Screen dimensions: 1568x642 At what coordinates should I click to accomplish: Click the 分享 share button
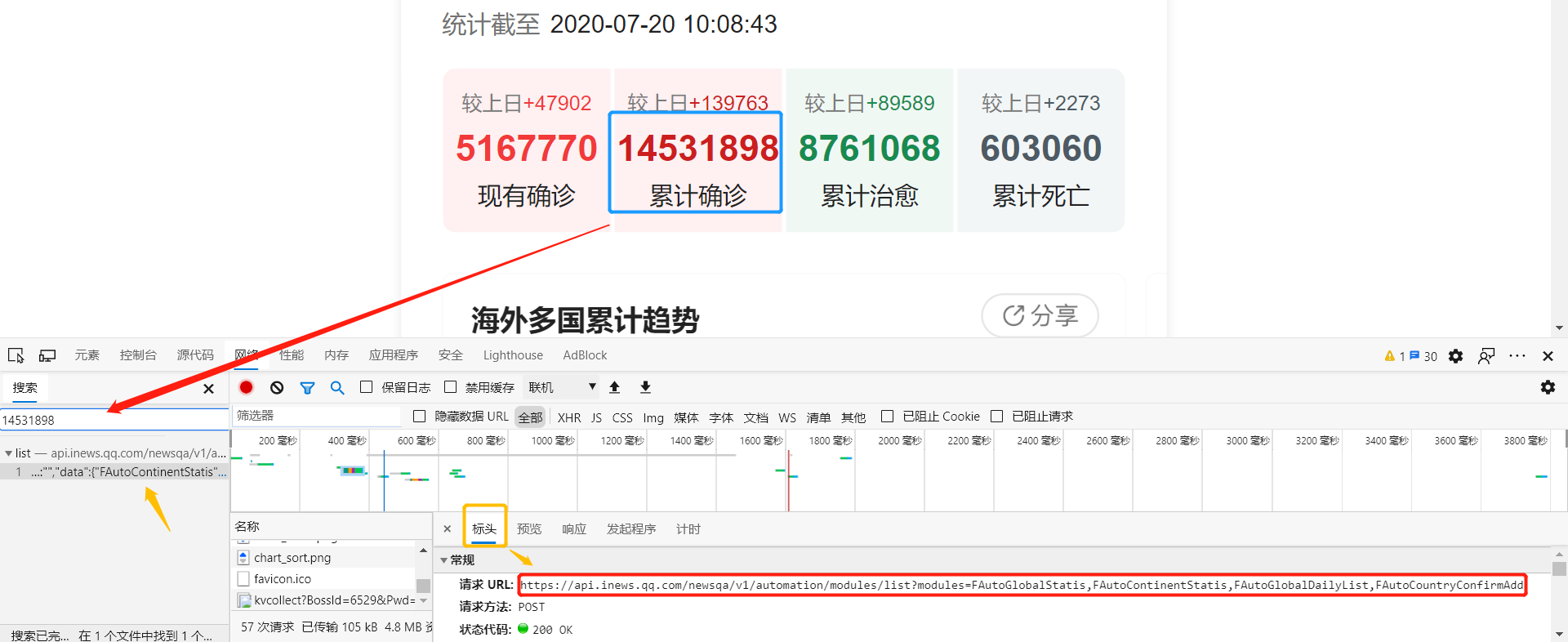[x=1040, y=315]
